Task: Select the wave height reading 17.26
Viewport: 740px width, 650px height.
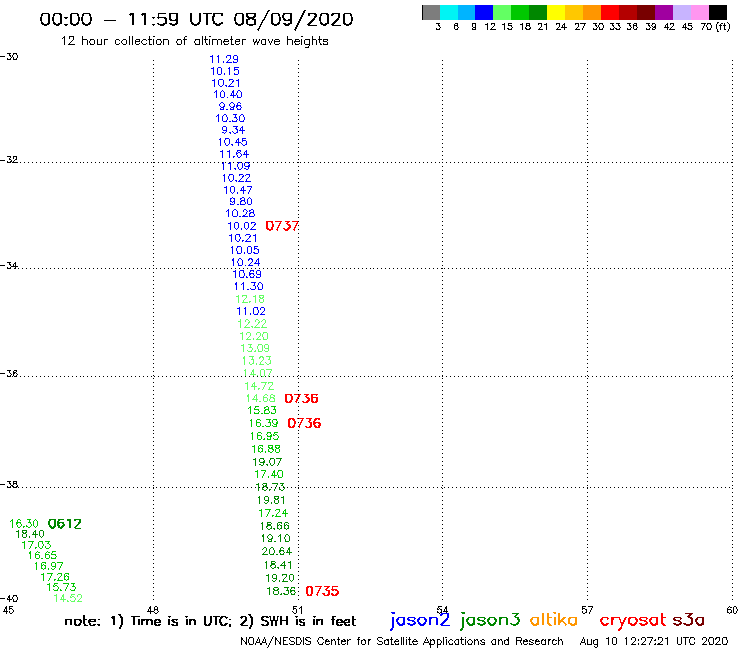Action: pos(55,577)
